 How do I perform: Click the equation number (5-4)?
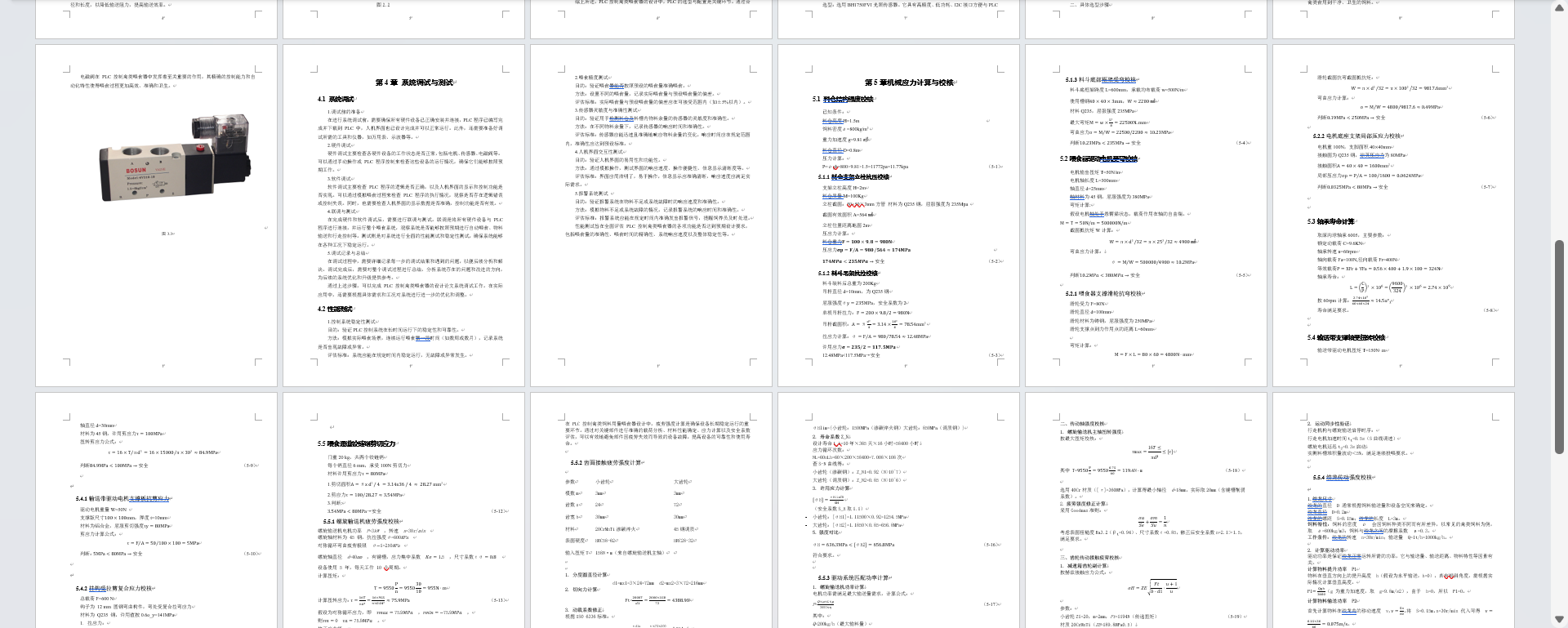click(1243, 143)
